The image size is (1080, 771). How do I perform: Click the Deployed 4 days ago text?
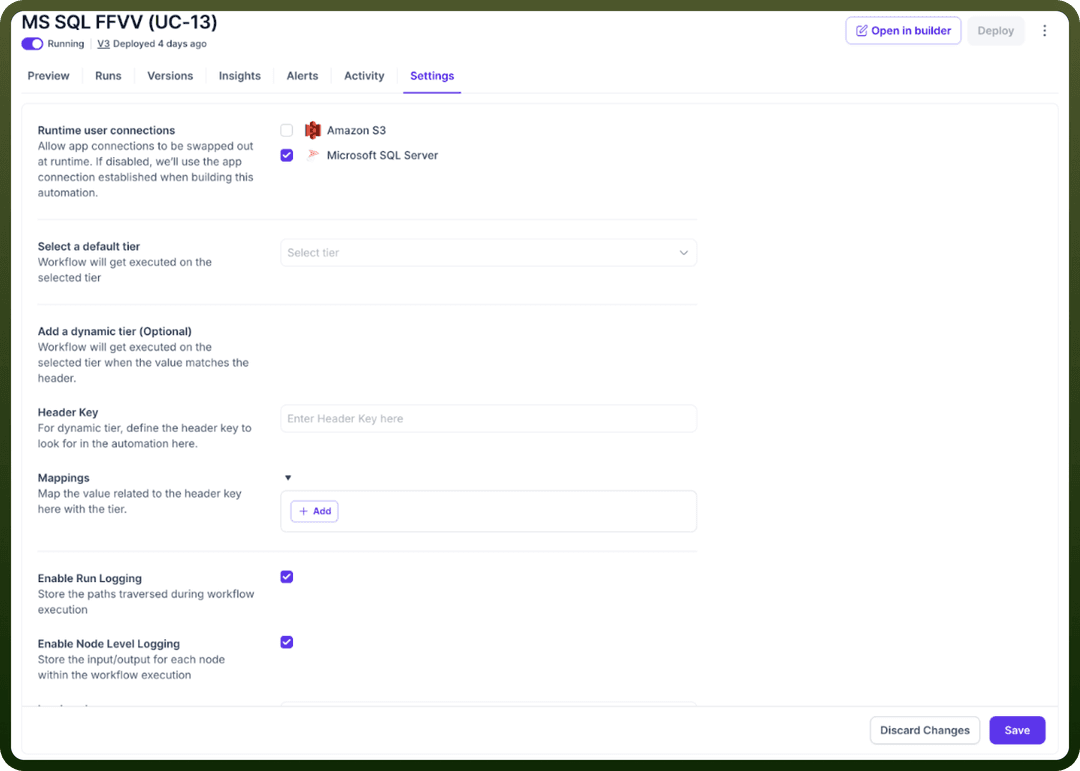coord(160,43)
